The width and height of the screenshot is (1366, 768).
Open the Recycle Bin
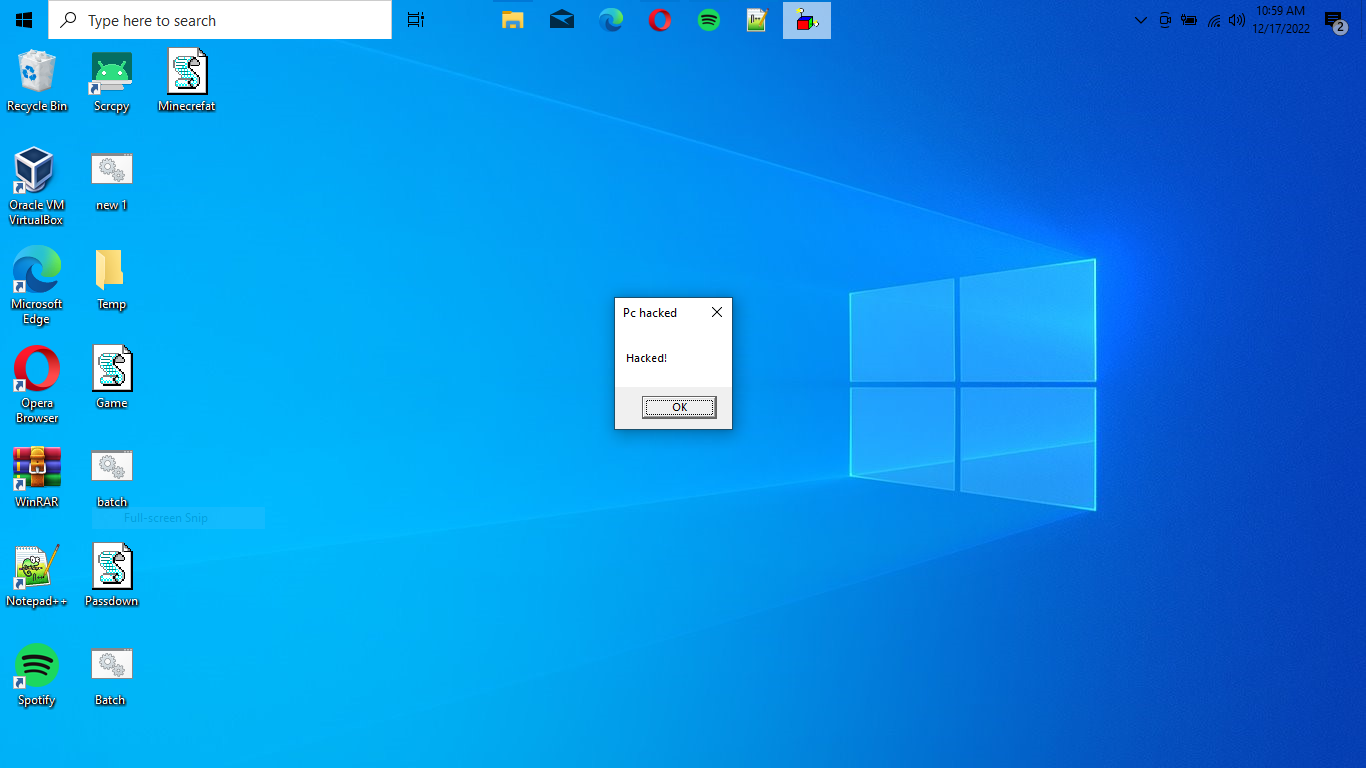point(37,70)
